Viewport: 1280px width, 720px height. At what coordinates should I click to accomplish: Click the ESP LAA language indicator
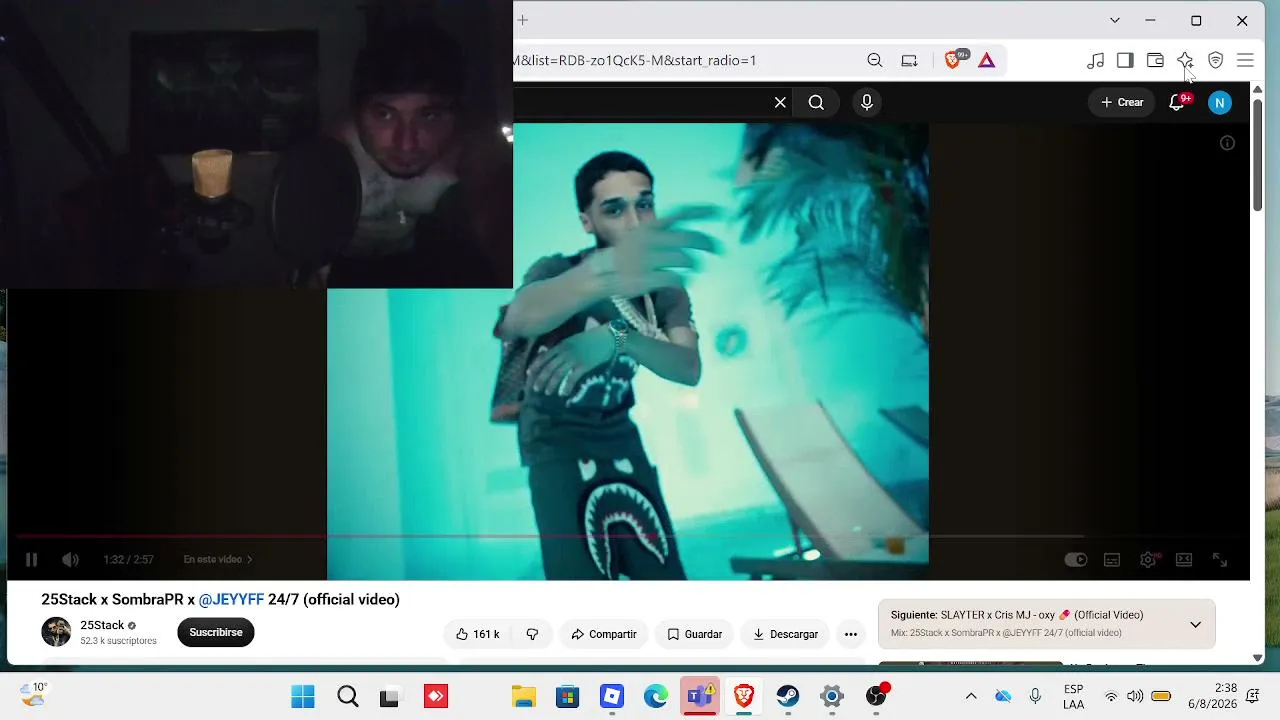pyautogui.click(x=1073, y=697)
